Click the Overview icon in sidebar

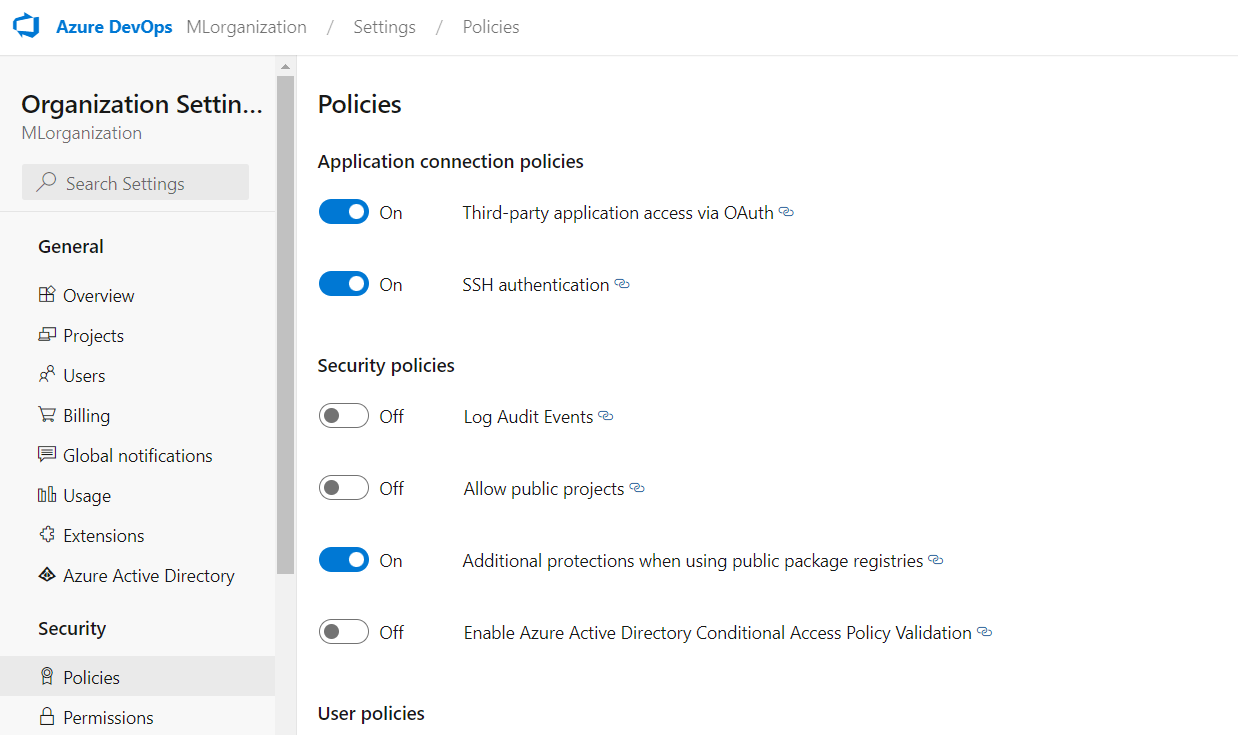click(46, 295)
